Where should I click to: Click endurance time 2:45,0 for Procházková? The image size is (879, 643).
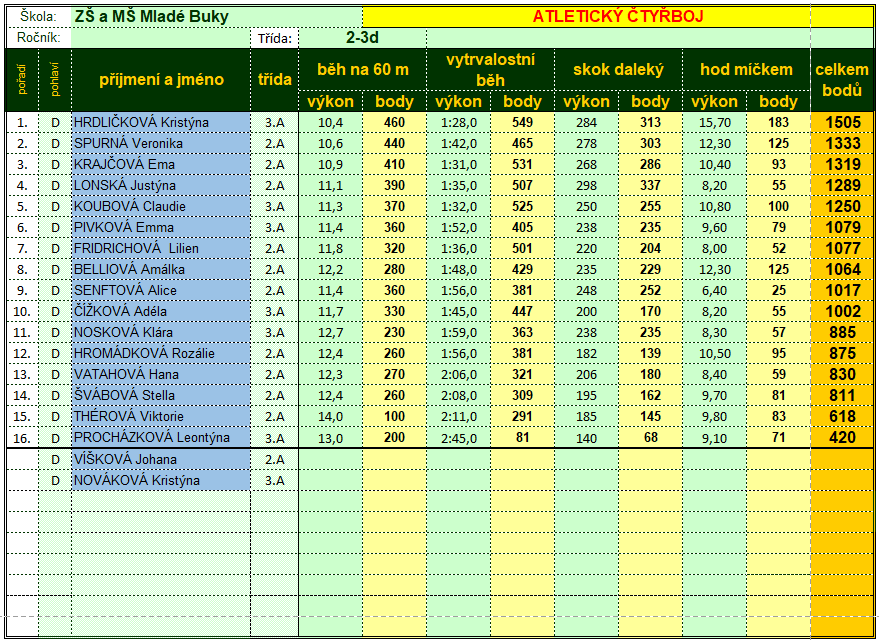[x=459, y=438]
